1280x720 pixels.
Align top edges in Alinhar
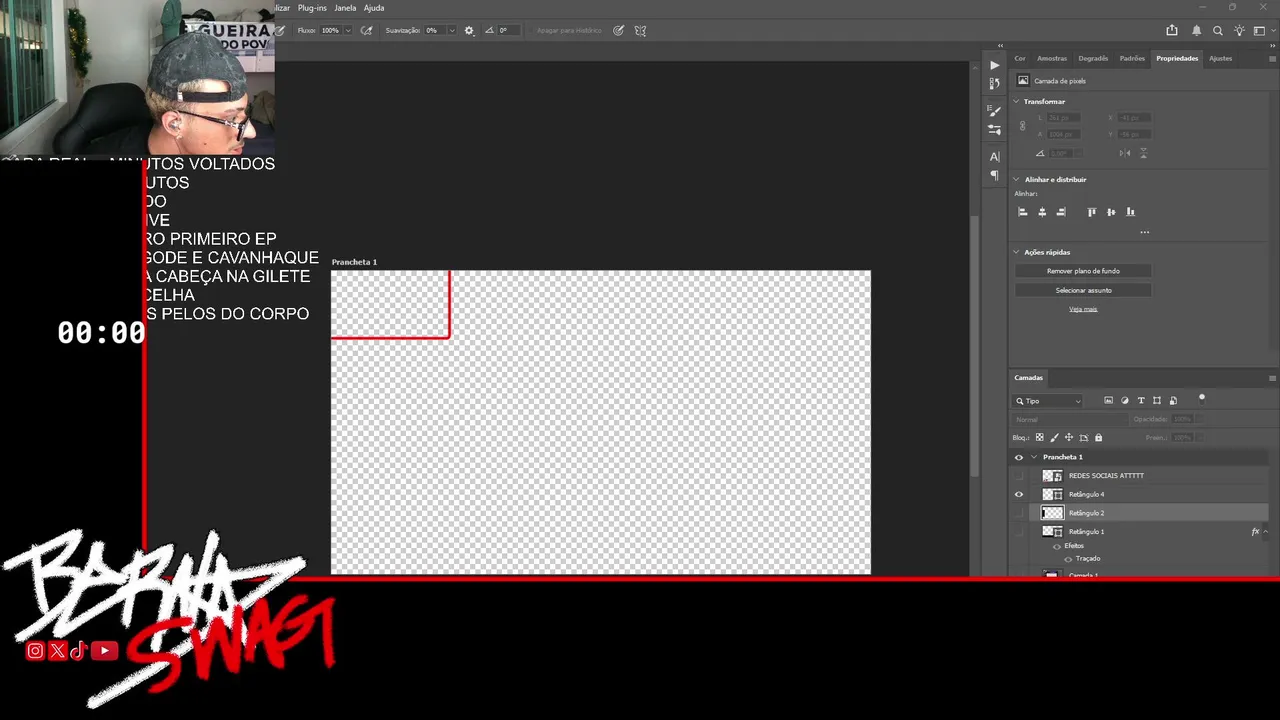(1092, 212)
